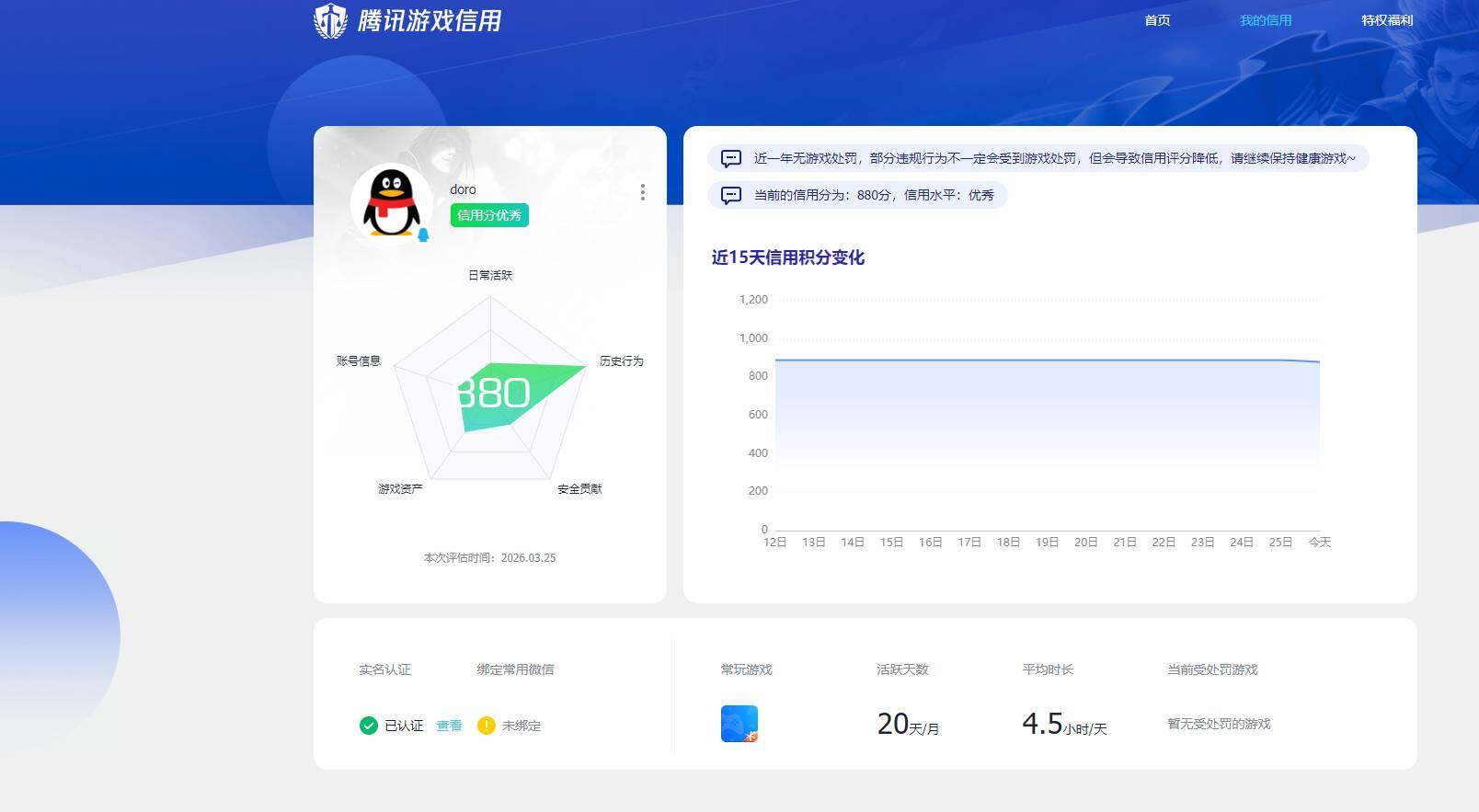Image resolution: width=1479 pixels, height=812 pixels.
Task: Click the 1,200 y-axis value
Action: 753,300
